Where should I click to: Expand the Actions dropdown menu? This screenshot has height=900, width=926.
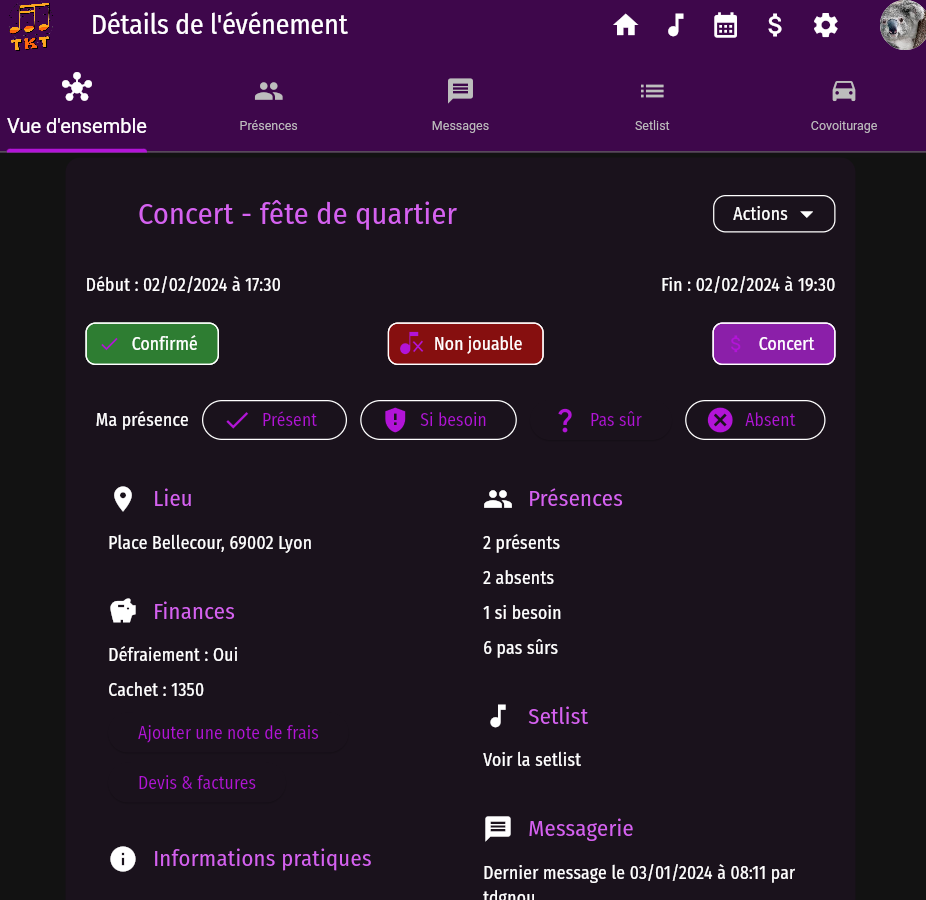pyautogui.click(x=773, y=214)
